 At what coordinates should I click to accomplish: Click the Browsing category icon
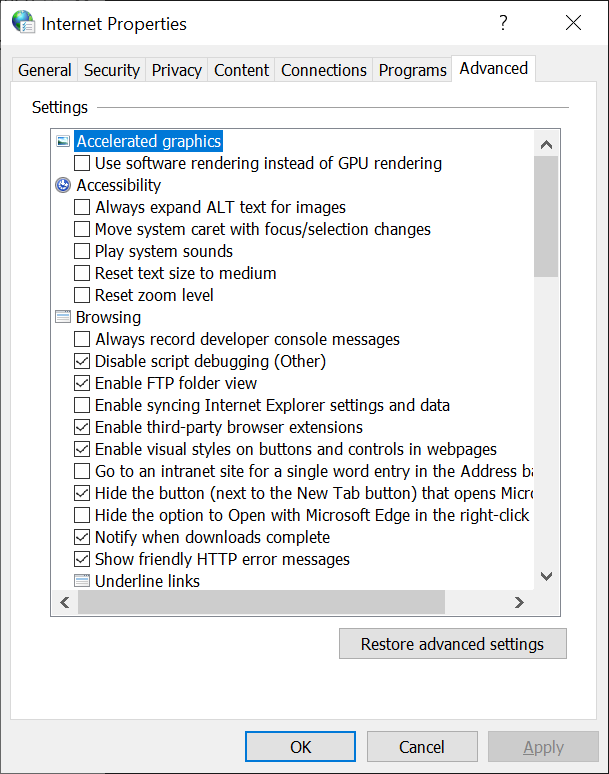(63, 317)
